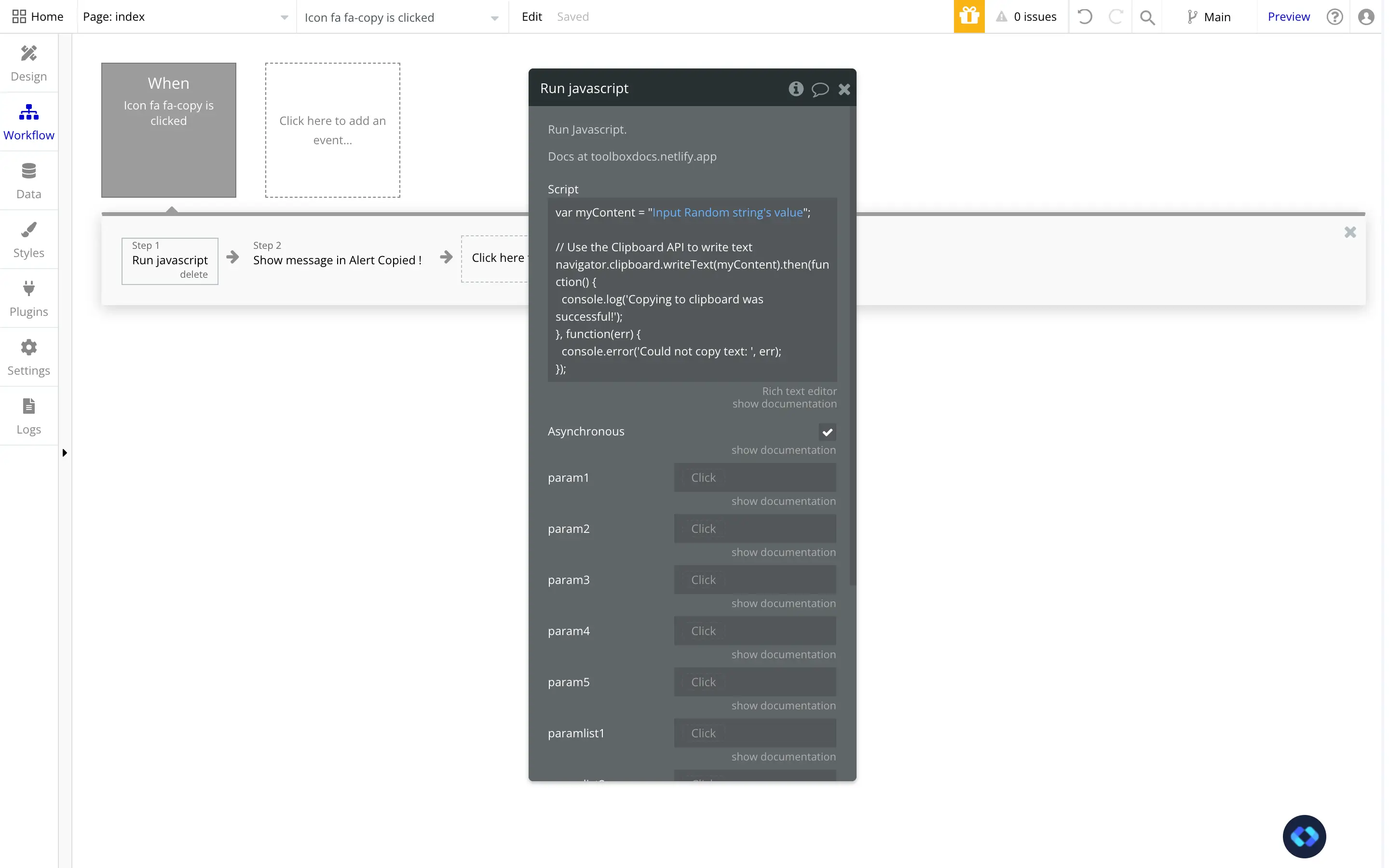The height and width of the screenshot is (868, 1389).
Task: Disable the Asynchronous checkbox
Action: pos(827,432)
